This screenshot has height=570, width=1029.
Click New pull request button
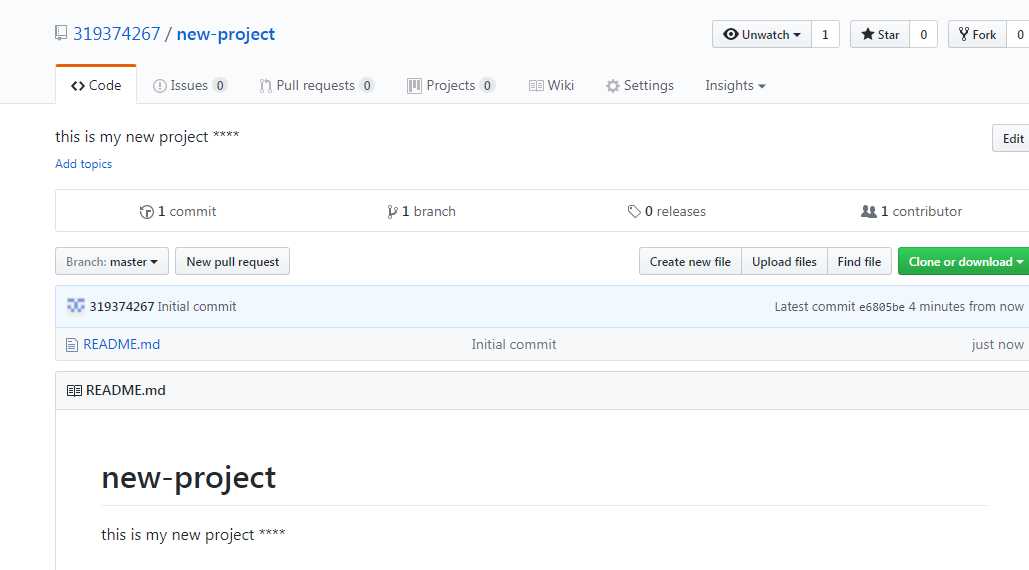click(x=232, y=261)
